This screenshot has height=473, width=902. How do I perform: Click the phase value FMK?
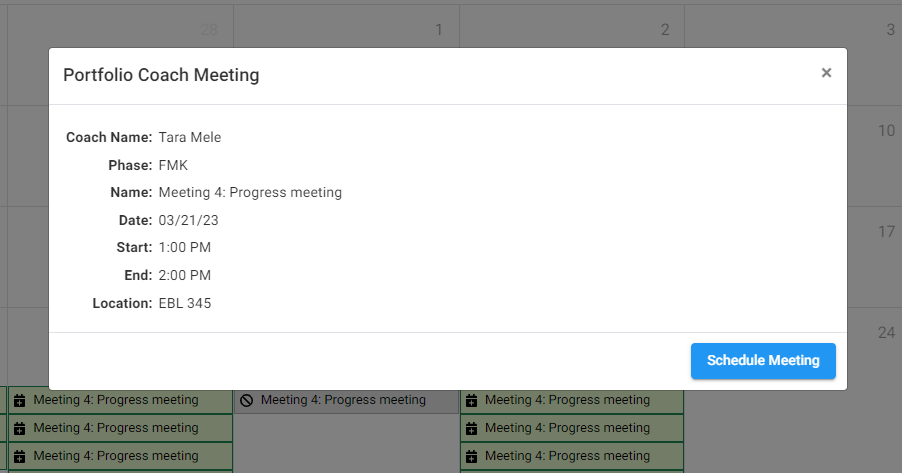pos(173,165)
